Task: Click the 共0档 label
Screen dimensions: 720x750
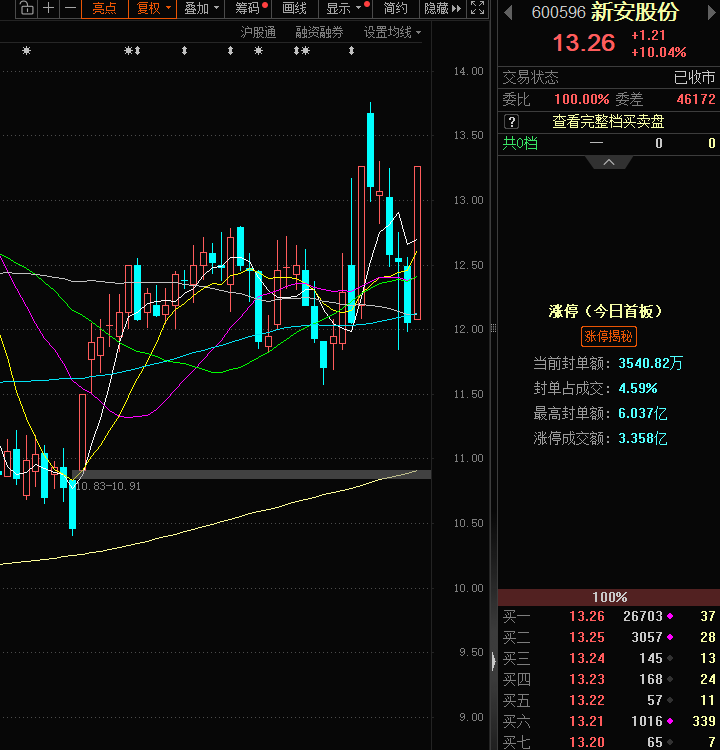Action: pos(520,143)
